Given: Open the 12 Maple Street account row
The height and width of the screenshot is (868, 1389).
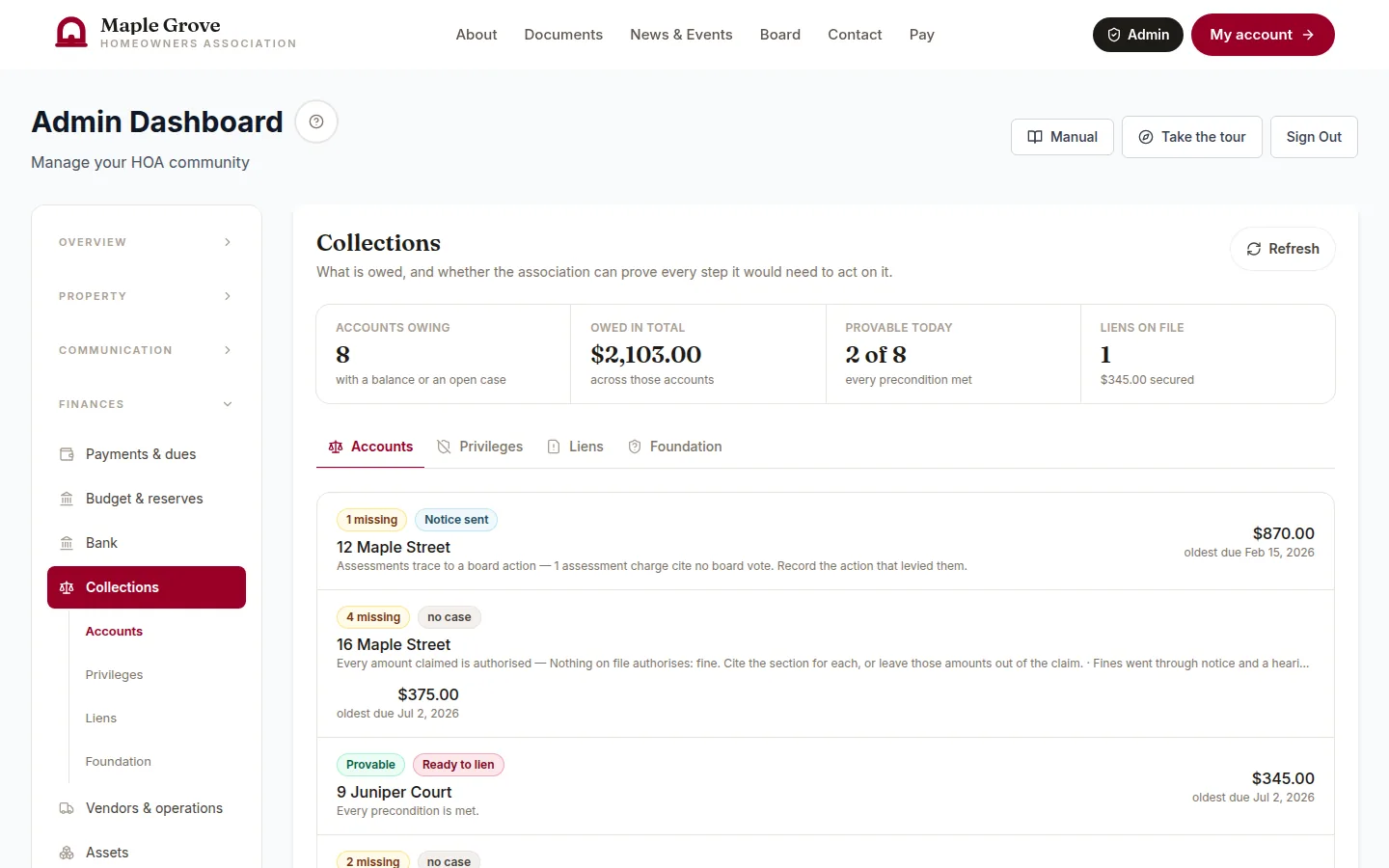Looking at the screenshot, I should tap(826, 541).
